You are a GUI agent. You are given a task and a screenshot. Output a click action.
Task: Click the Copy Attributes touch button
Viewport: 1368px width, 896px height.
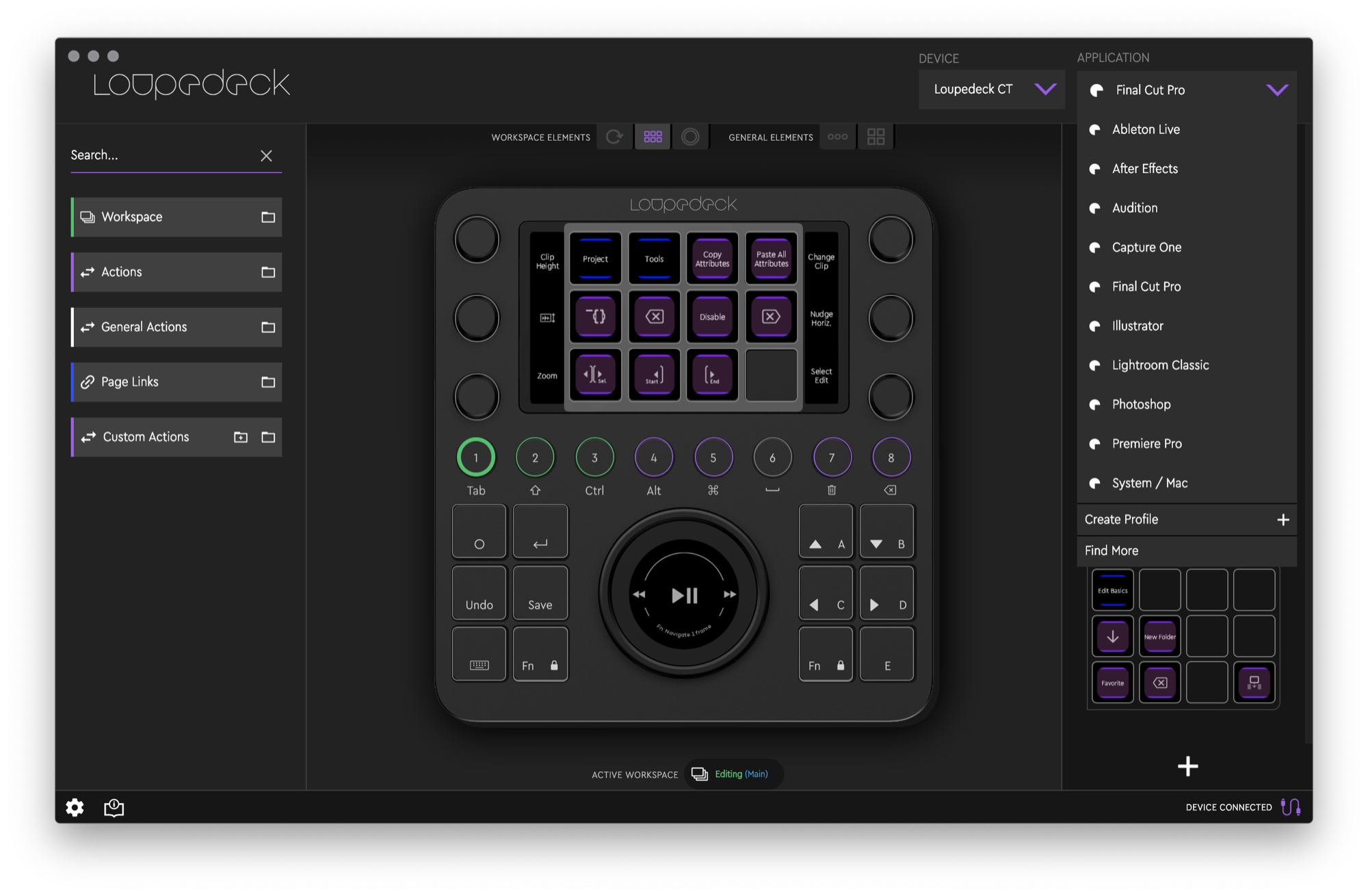712,259
